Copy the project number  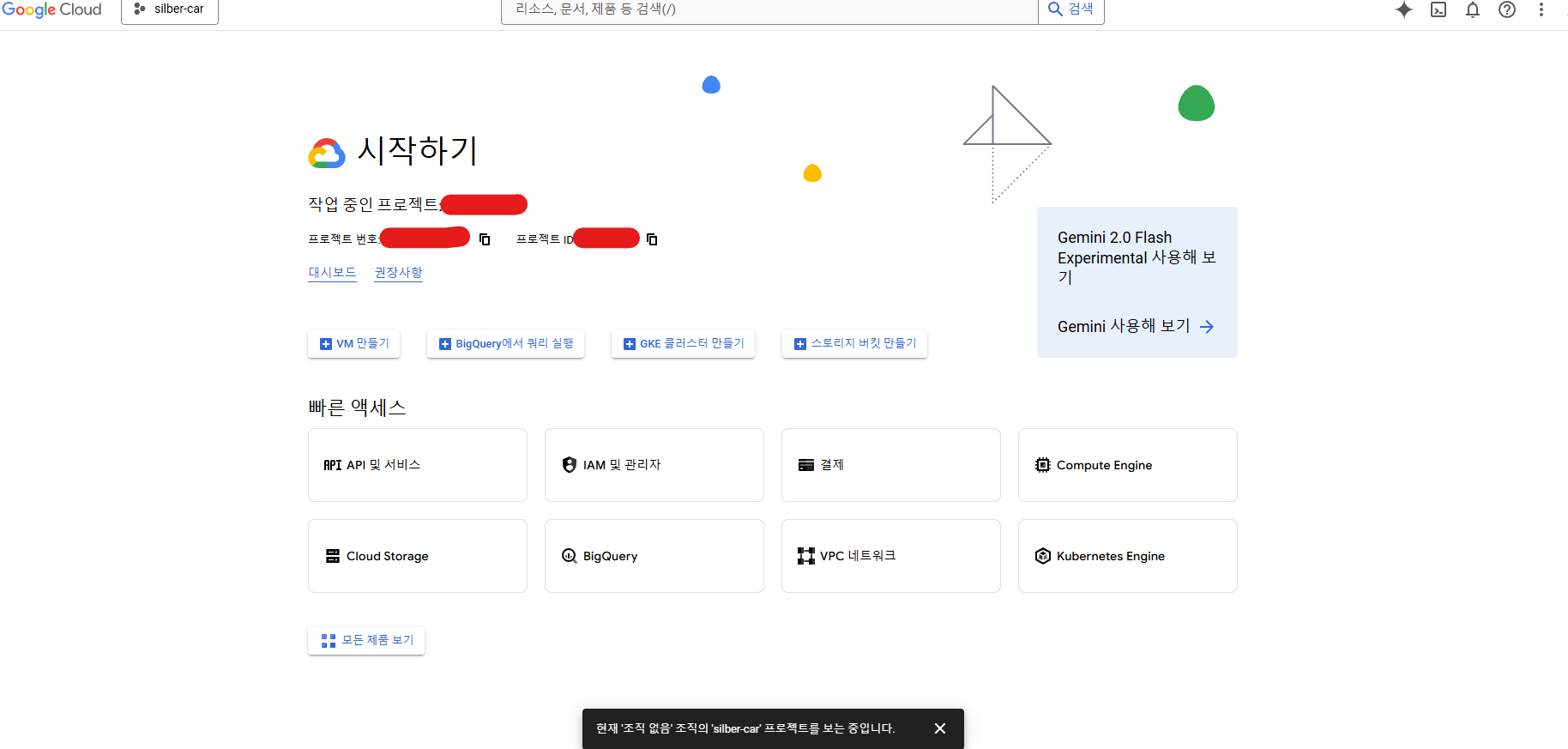coord(485,239)
